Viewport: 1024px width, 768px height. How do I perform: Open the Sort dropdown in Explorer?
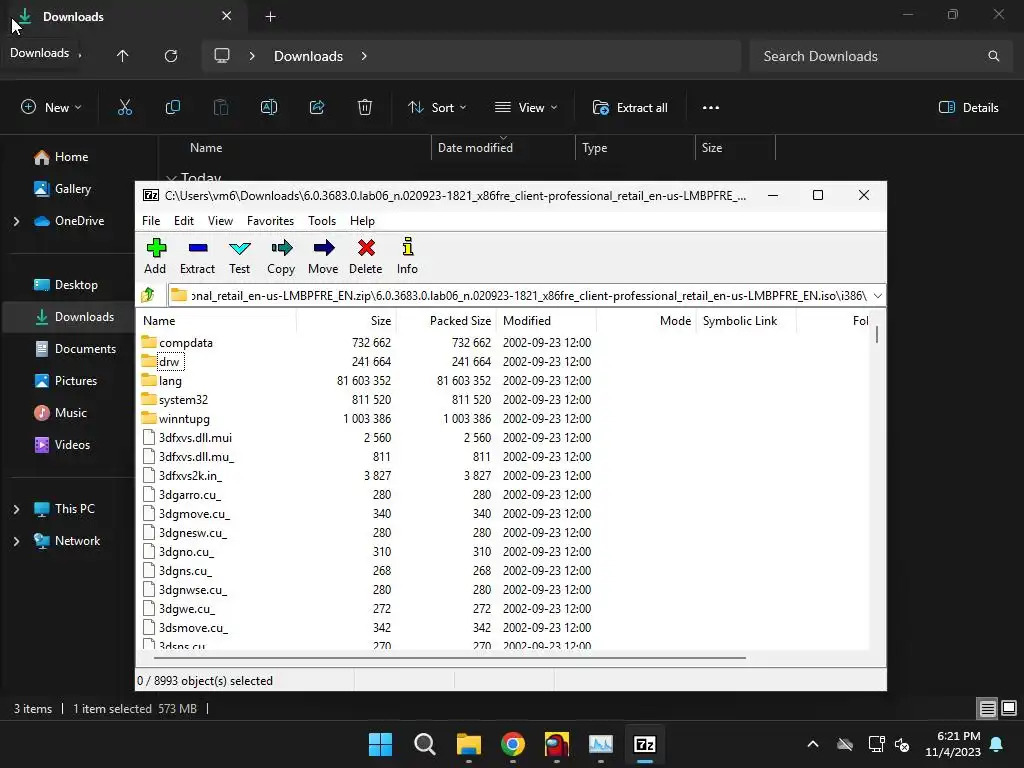[x=437, y=108]
